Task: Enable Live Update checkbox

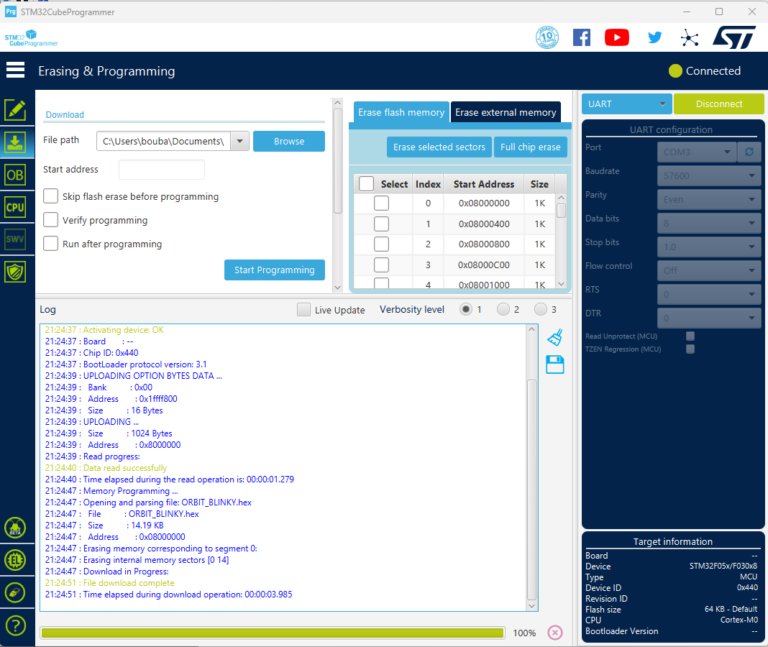Action: pos(304,310)
